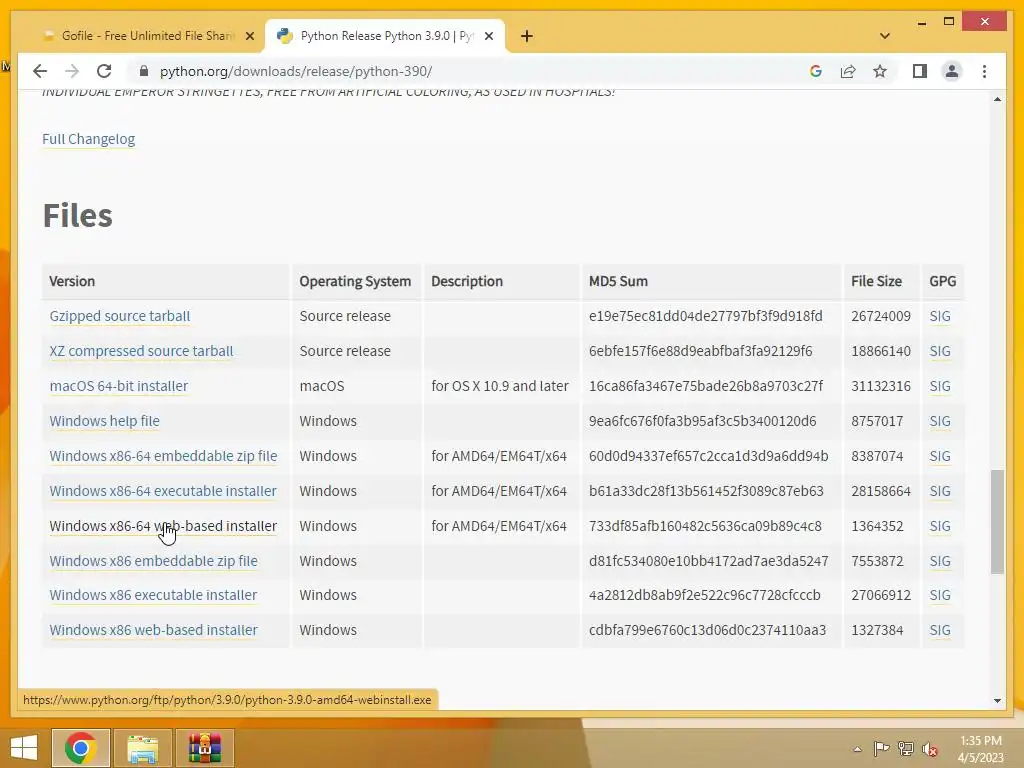Open network status tray icon
The image size is (1024, 768).
(x=906, y=748)
